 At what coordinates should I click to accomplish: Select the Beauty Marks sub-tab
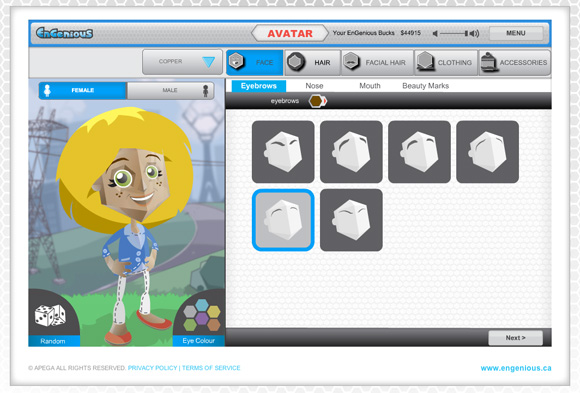[425, 86]
